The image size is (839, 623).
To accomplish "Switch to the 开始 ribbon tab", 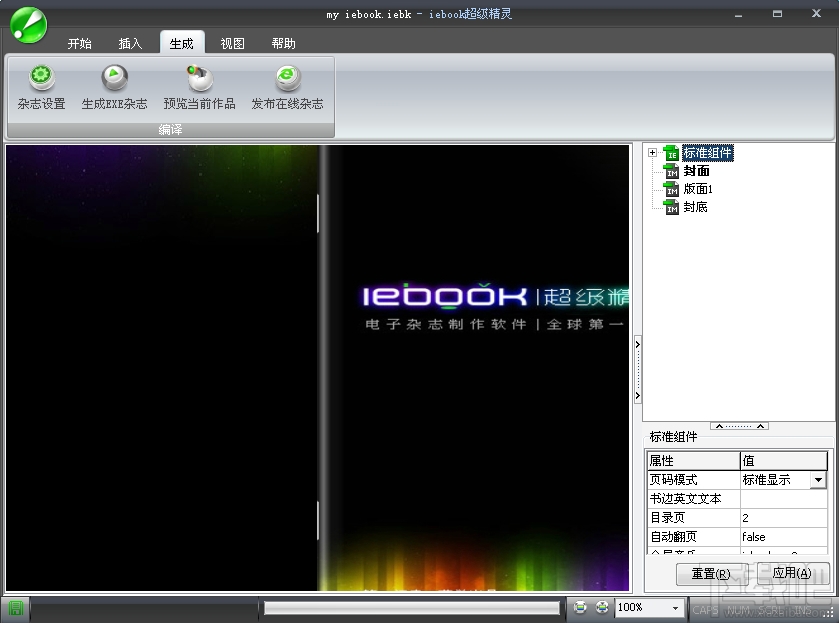I will coord(79,43).
